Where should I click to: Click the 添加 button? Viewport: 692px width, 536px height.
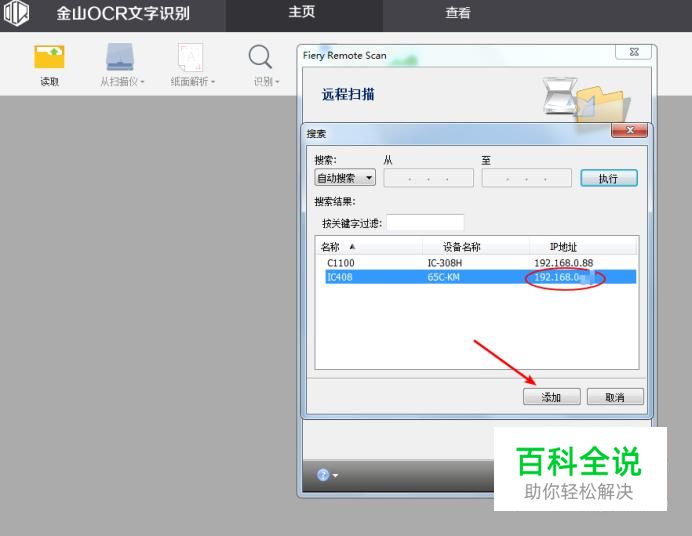[x=551, y=397]
